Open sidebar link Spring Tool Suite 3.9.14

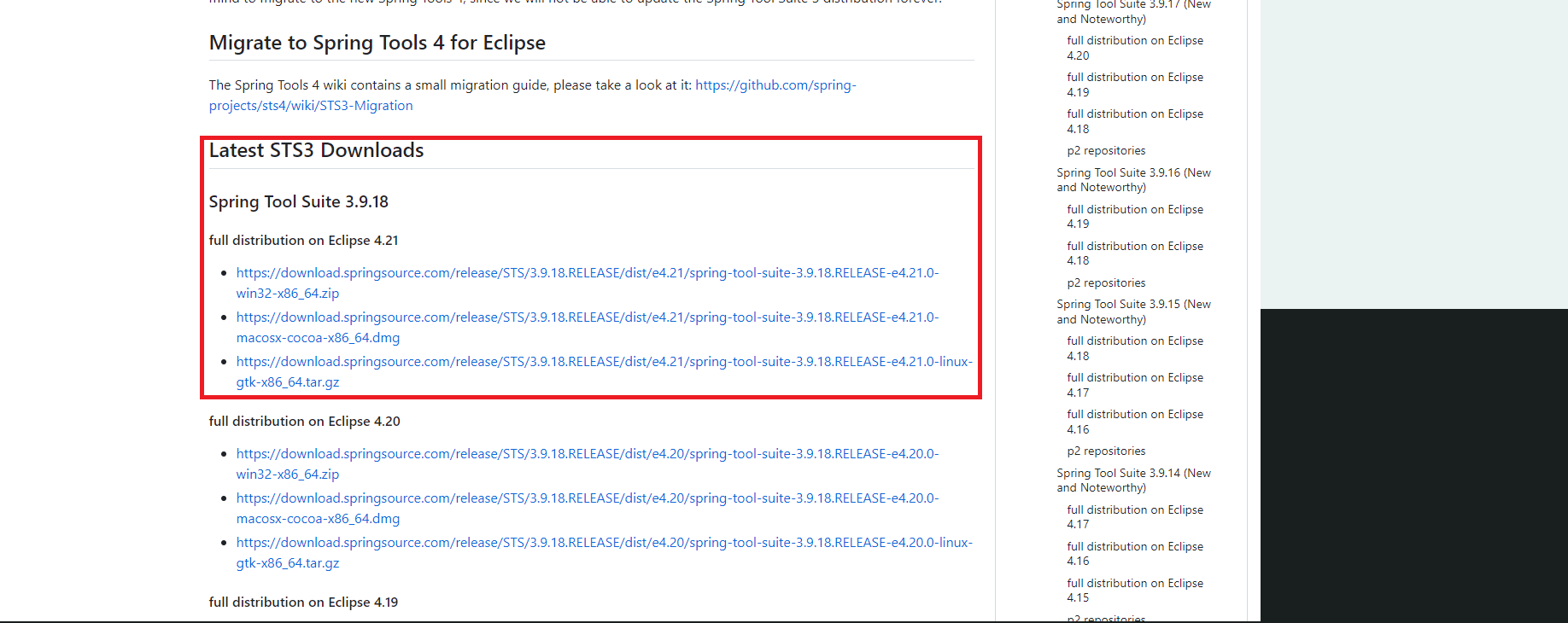(1133, 480)
